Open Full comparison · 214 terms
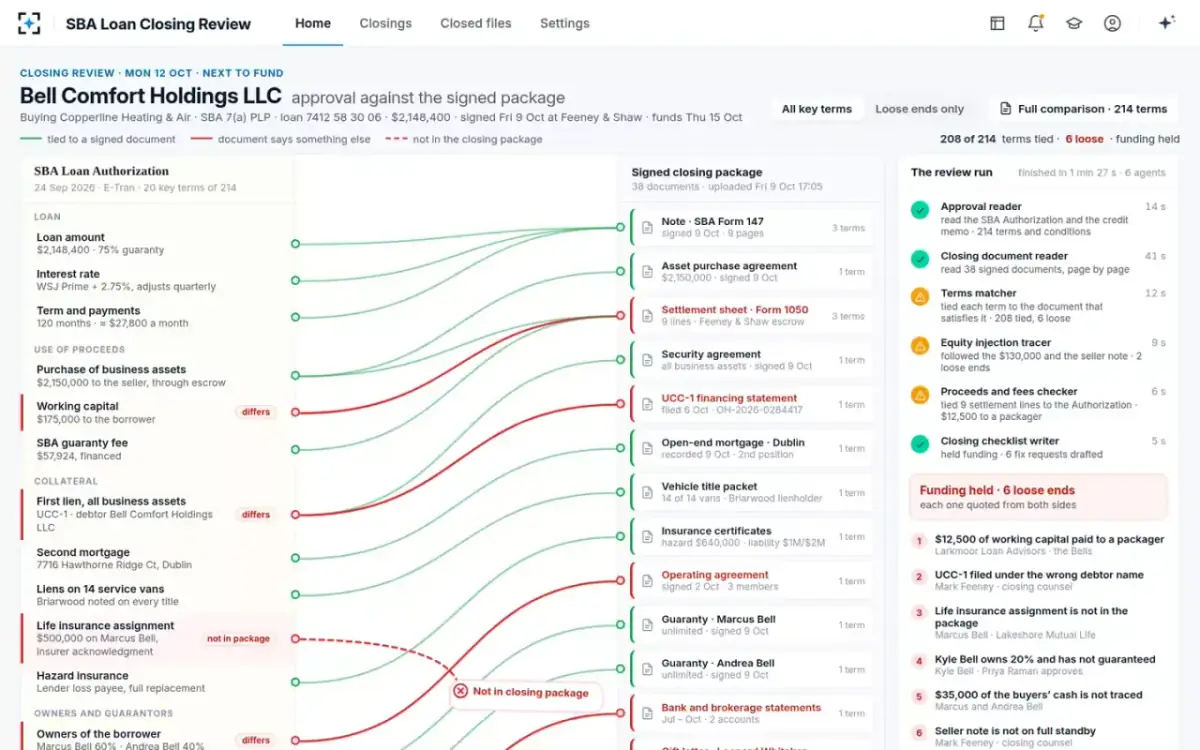Image resolution: width=1200 pixels, height=750 pixels. click(1084, 109)
